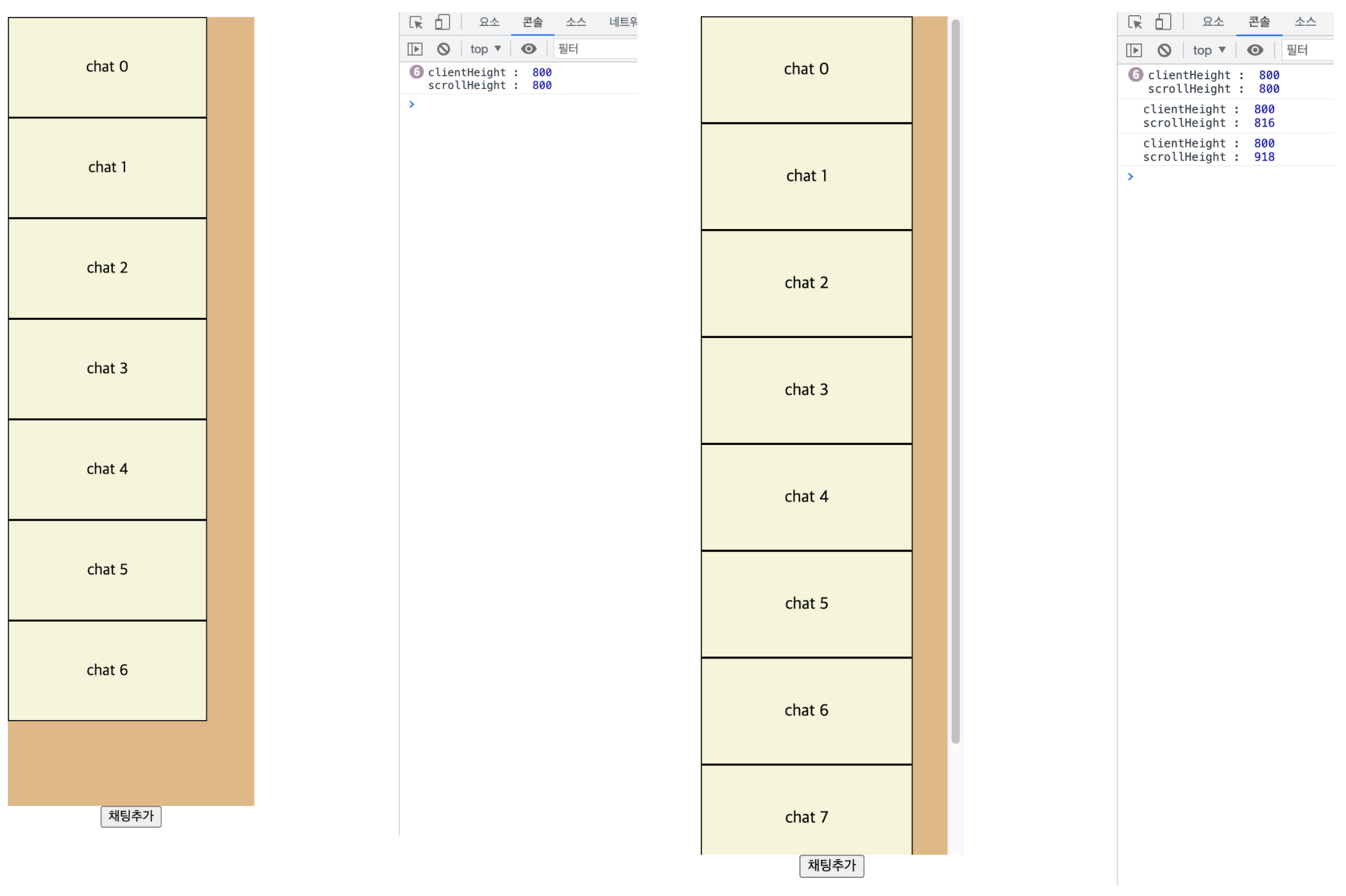This screenshot has width=1346, height=896.
Task: Click inspect element icon in left DevTools
Action: point(416,22)
